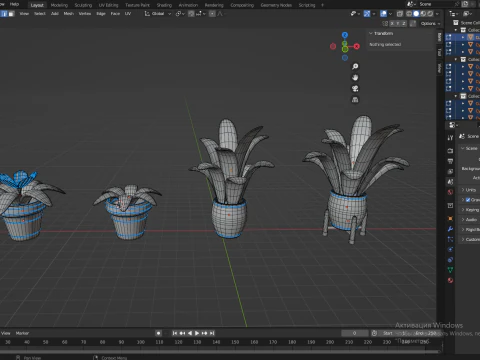Toggle show overlays button
Viewport: 480px width, 360px height.
[383, 14]
